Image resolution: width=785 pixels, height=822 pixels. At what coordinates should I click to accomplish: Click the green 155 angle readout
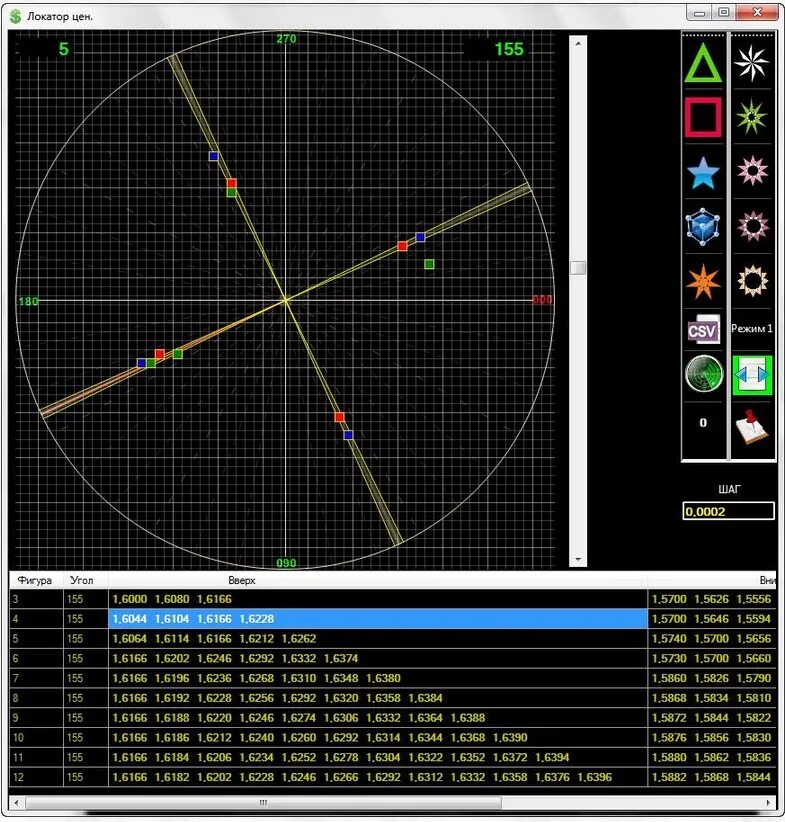click(x=509, y=49)
